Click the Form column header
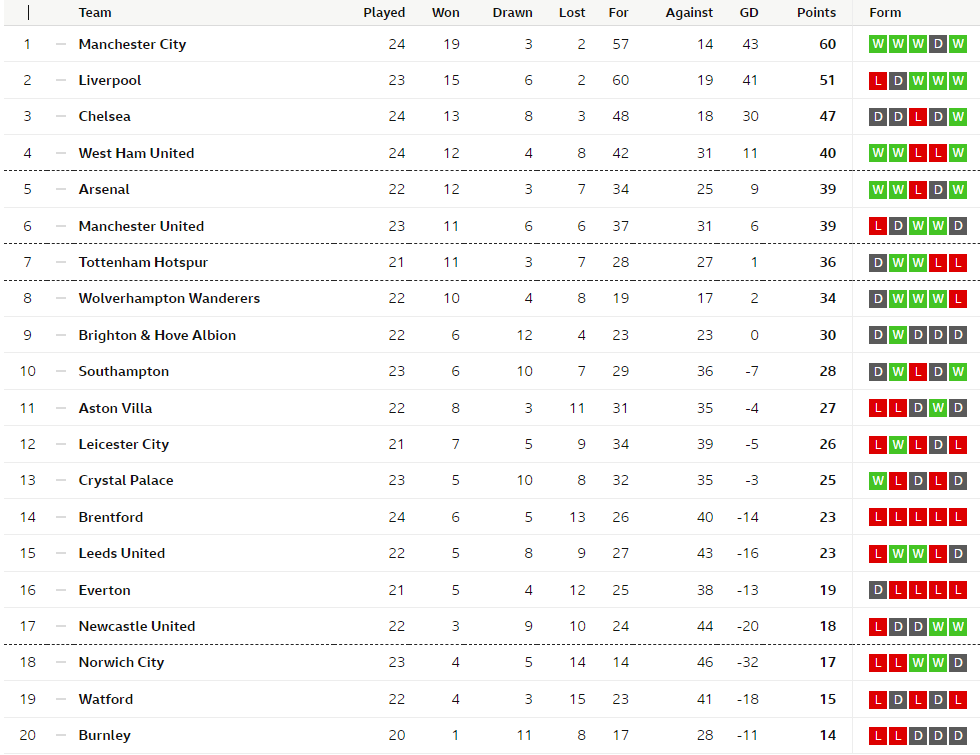The height and width of the screenshot is (755, 980). pyautogui.click(x=885, y=13)
